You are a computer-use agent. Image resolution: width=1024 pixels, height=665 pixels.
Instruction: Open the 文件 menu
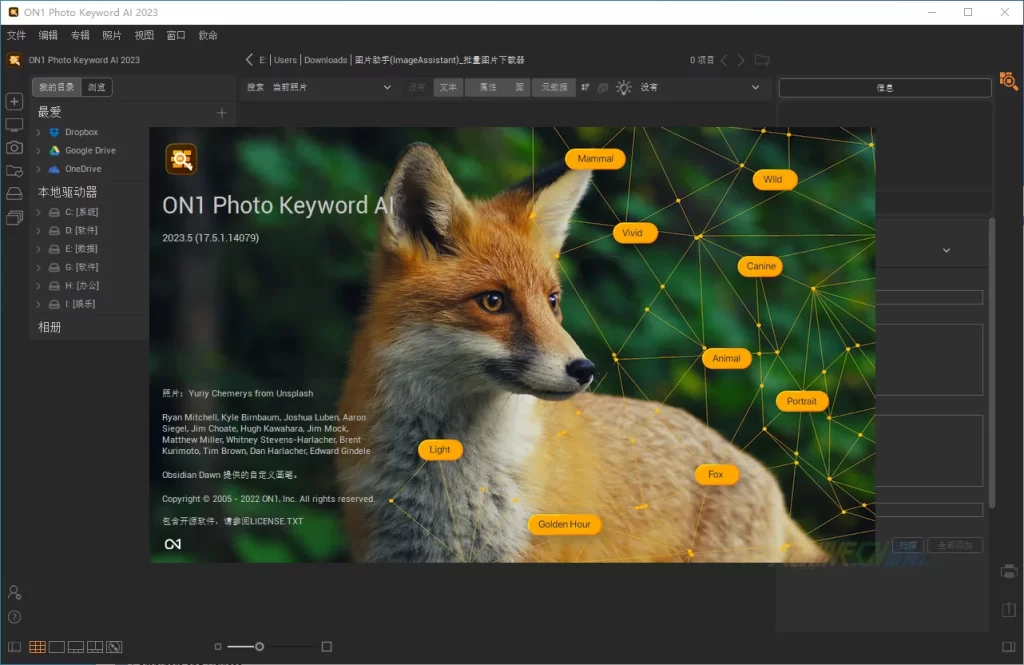(16, 35)
